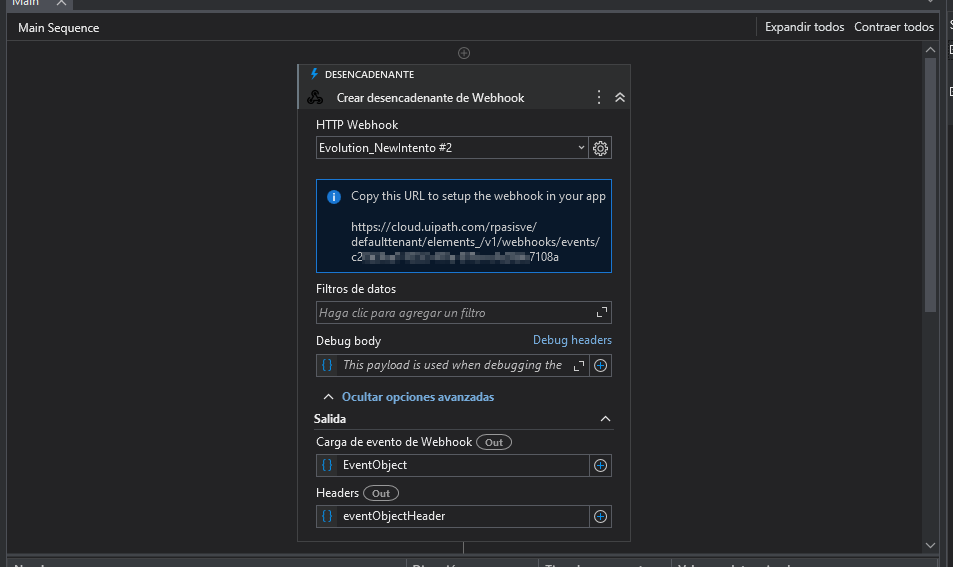
Task: Click braces icon in Debug body
Action: click(x=327, y=365)
